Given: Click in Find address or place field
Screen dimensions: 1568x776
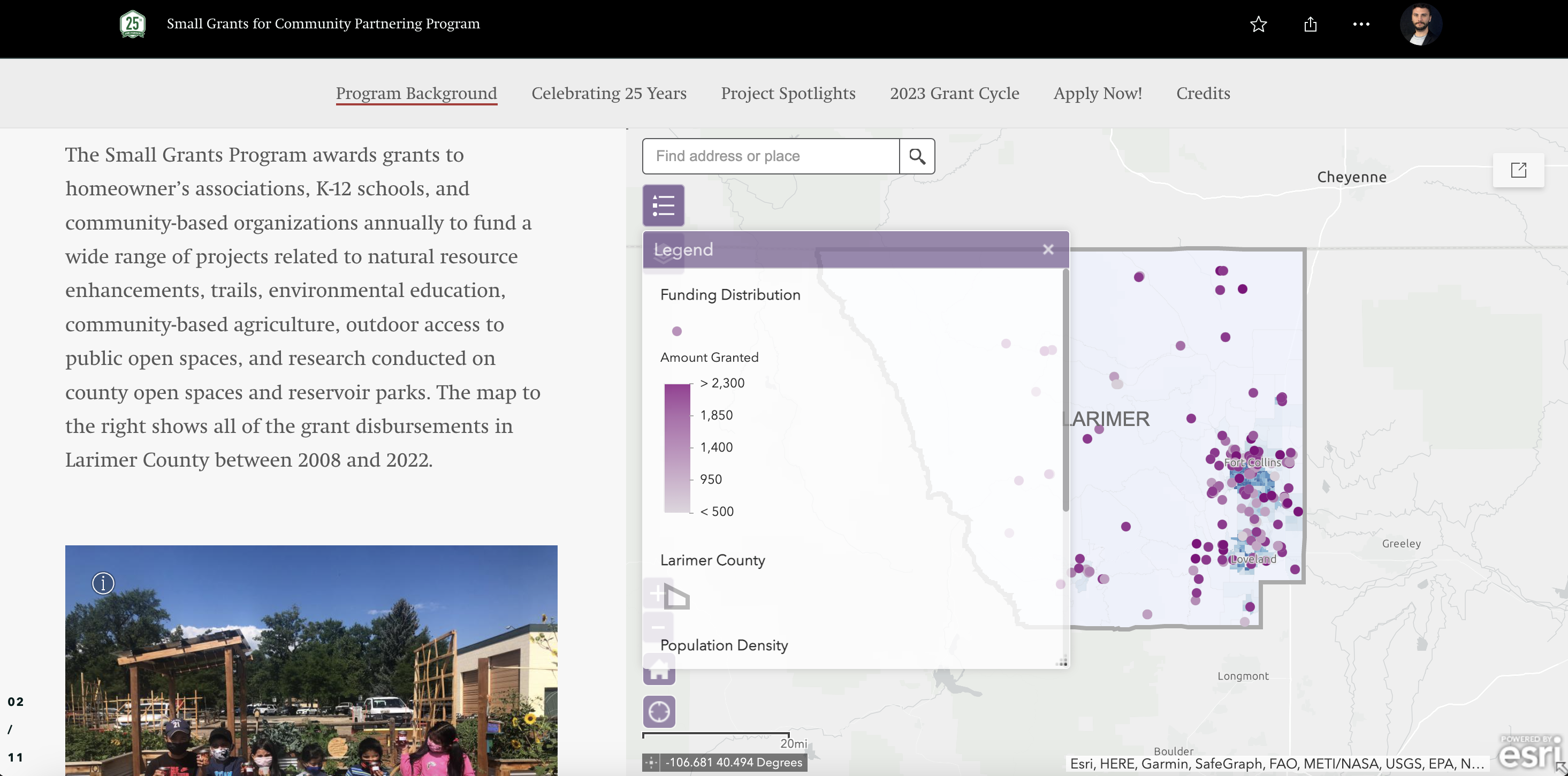Looking at the screenshot, I should [x=771, y=156].
